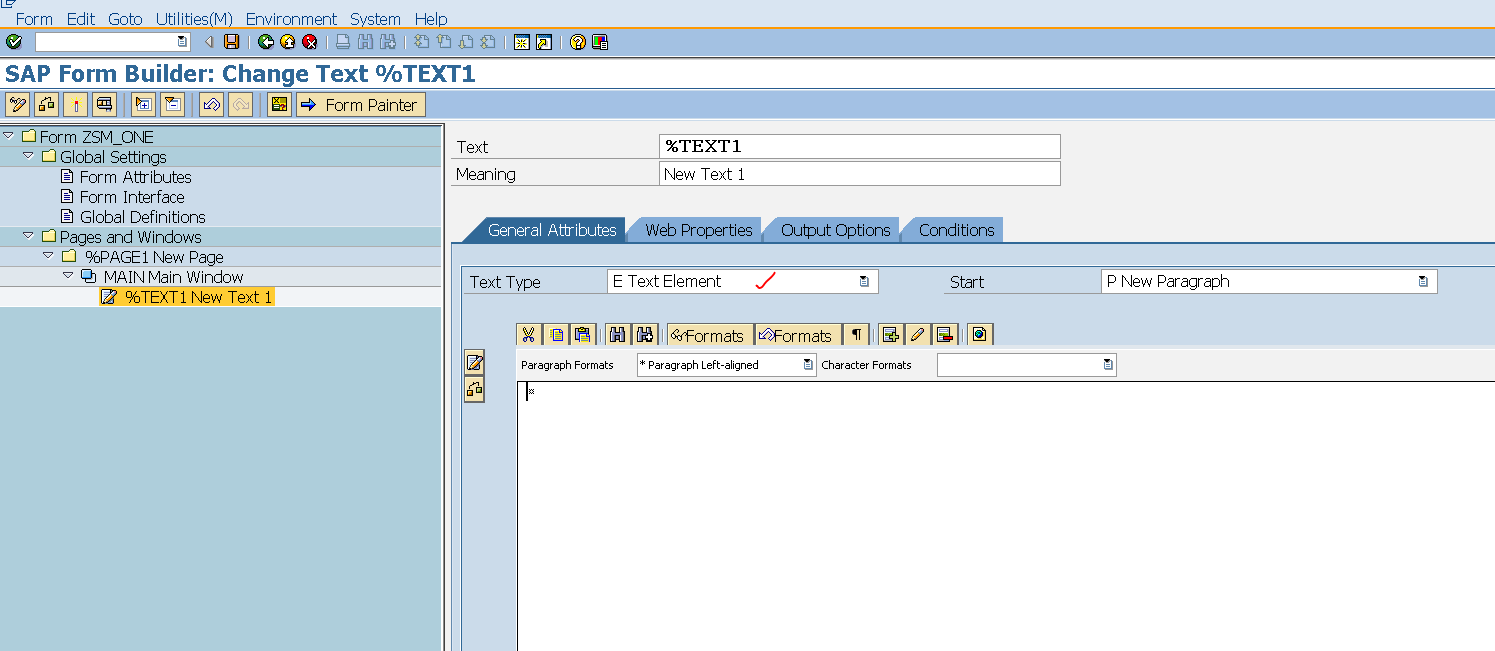Open the Help menu

point(431,19)
